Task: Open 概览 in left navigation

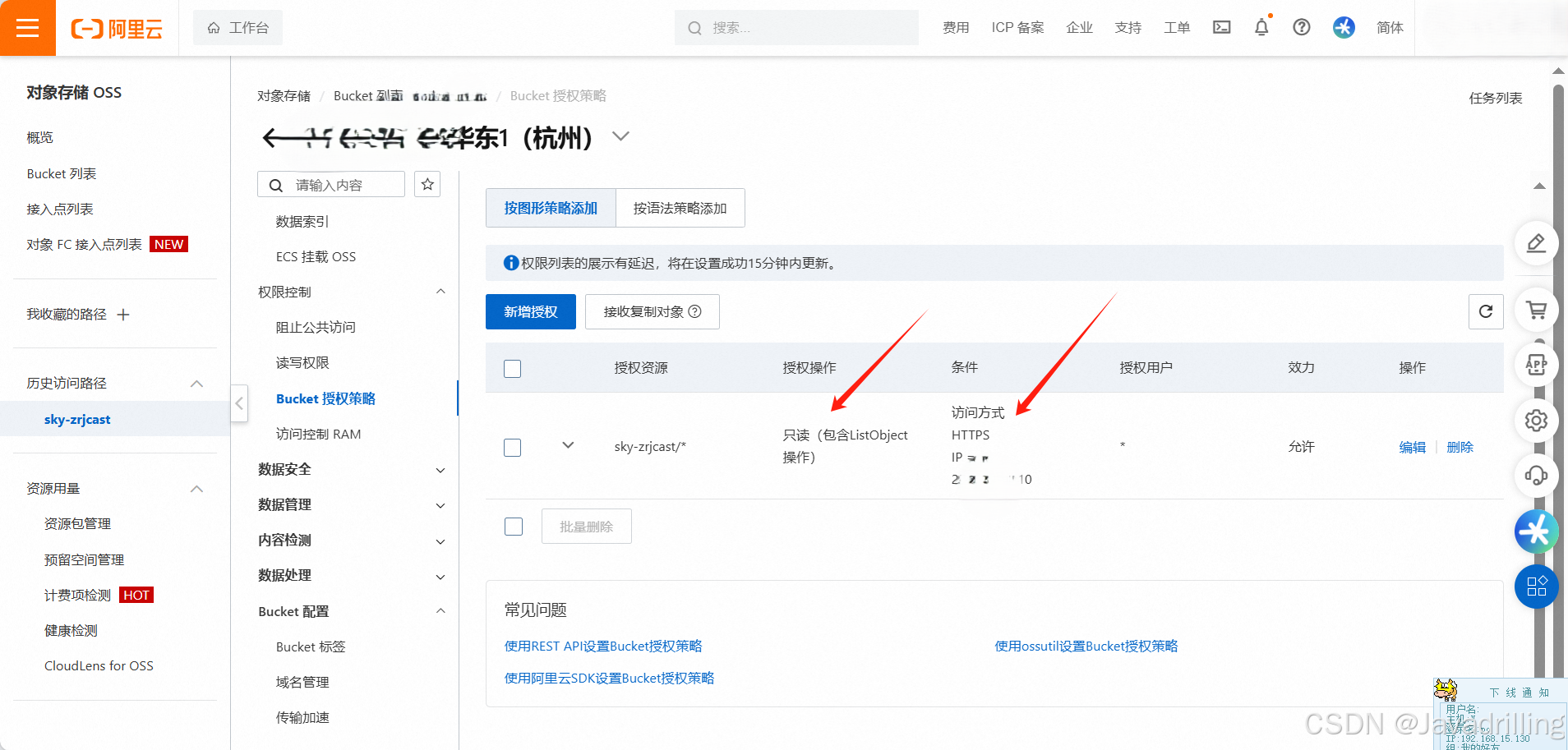Action: tap(39, 137)
